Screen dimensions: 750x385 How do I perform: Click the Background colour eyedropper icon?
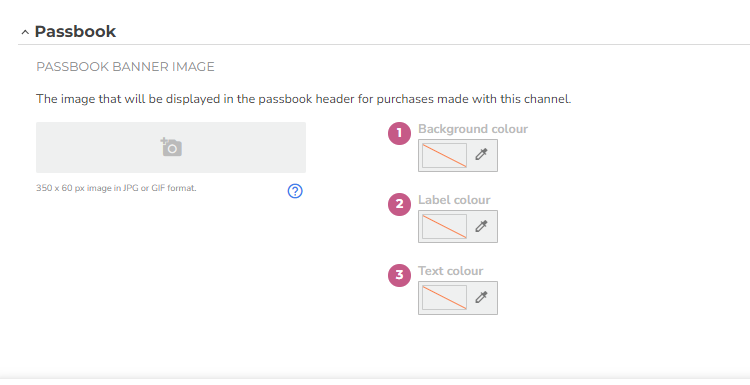coord(481,154)
